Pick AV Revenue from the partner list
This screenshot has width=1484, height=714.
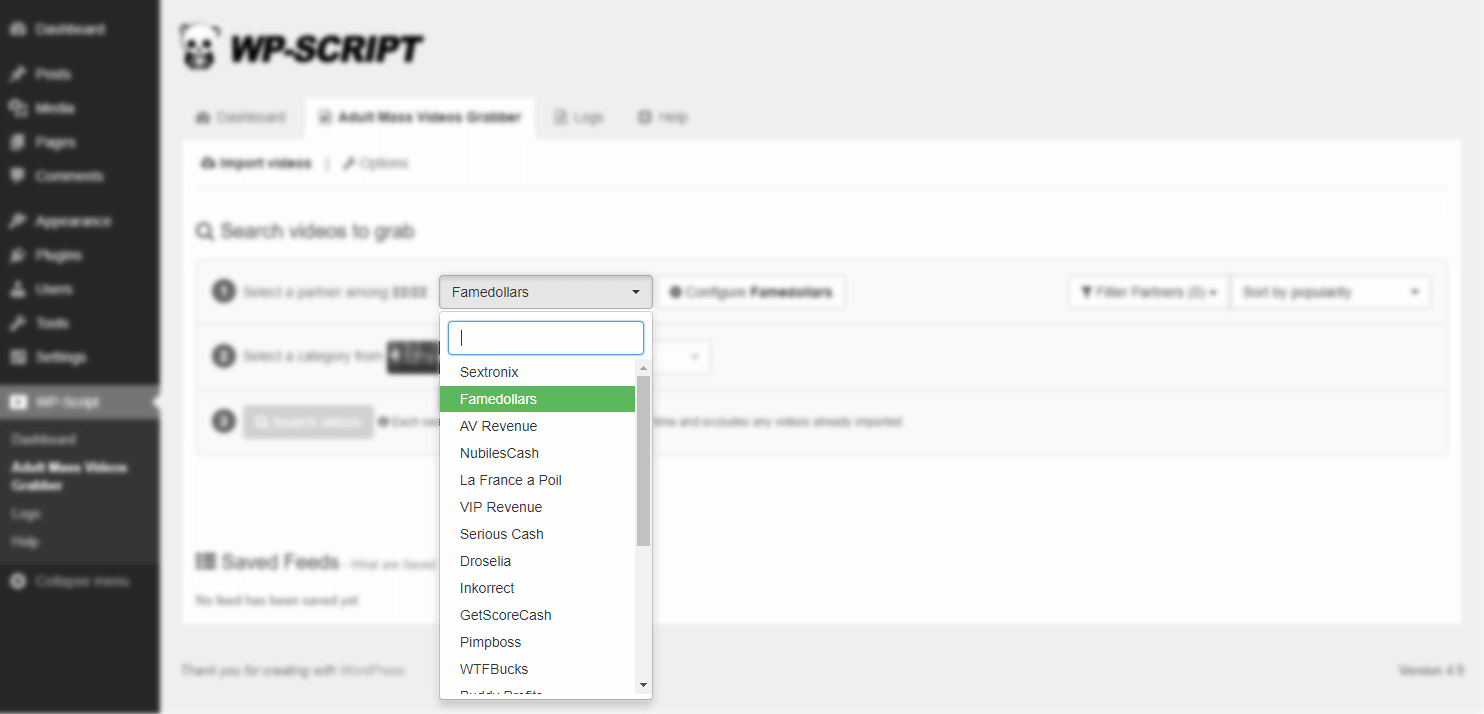tap(538, 426)
